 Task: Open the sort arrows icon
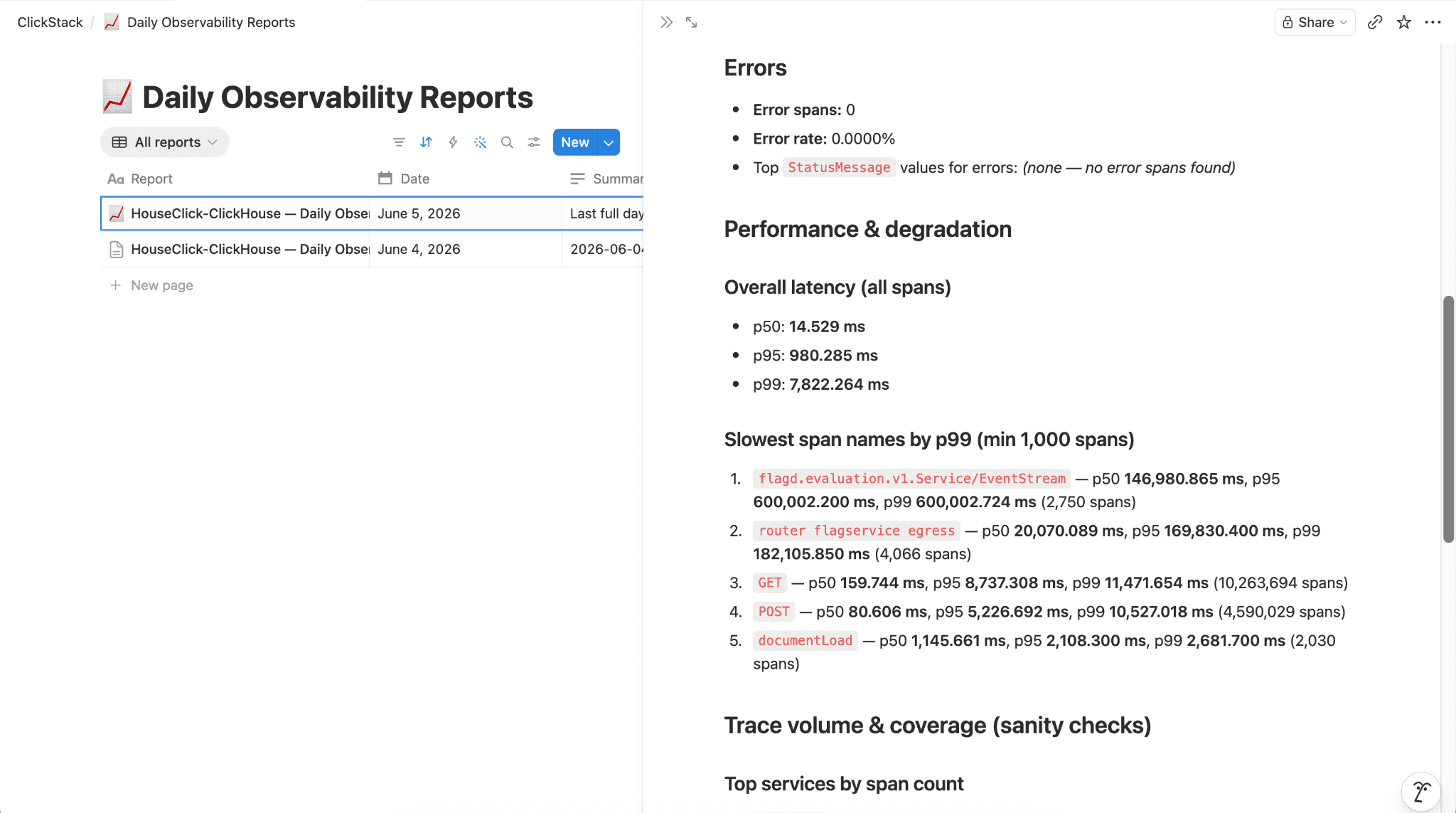(x=426, y=142)
